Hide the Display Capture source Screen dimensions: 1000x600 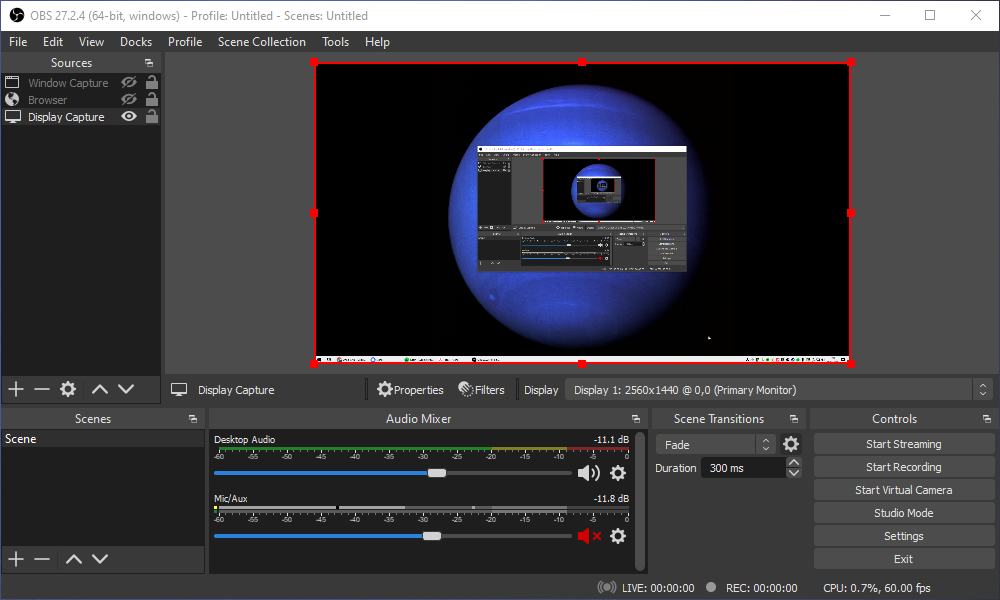click(129, 117)
